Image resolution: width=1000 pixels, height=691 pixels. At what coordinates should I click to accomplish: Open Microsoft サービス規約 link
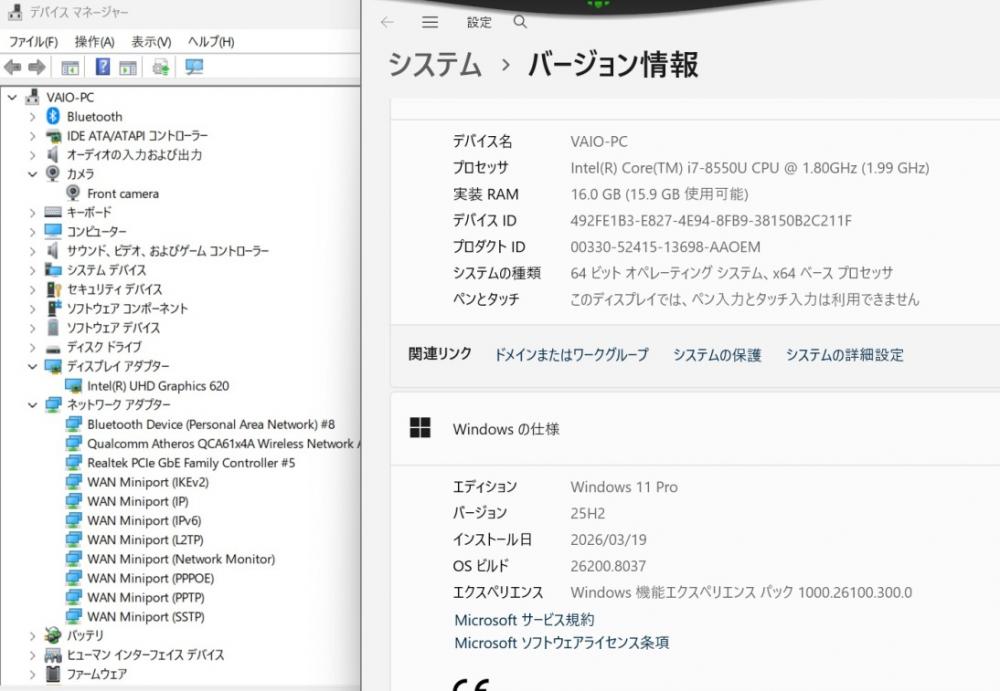click(524, 620)
